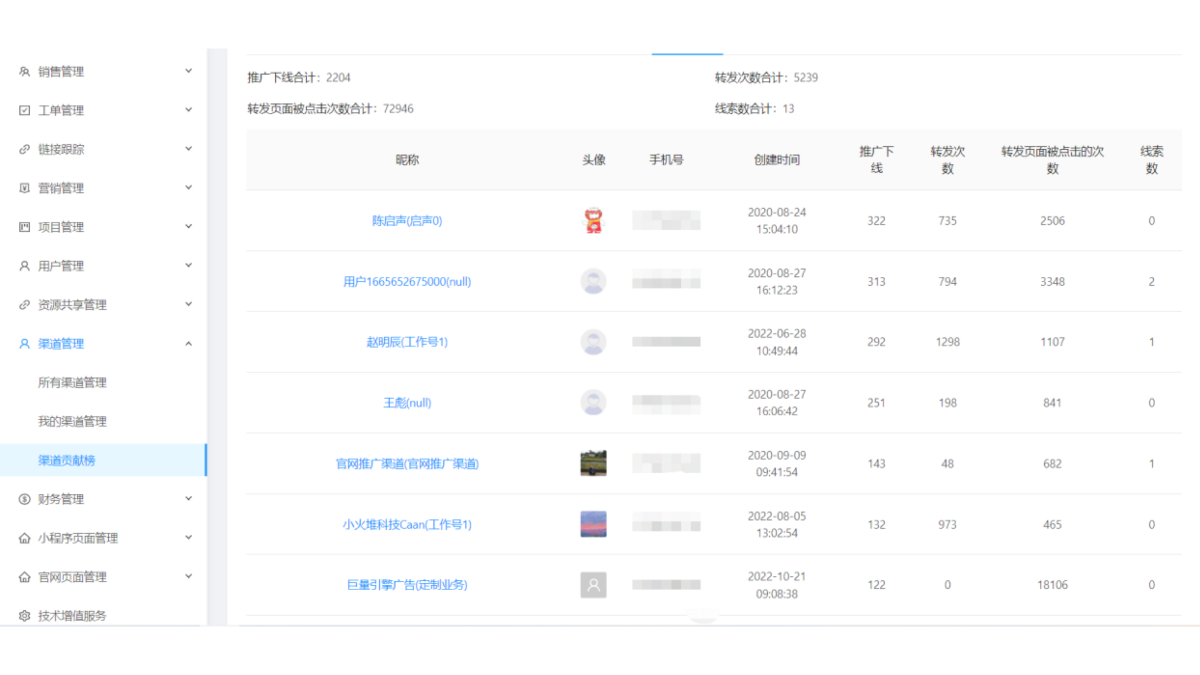Image resolution: width=1200 pixels, height=675 pixels.
Task: Click the 陈启声 red avatar thumbnail
Action: 593,221
